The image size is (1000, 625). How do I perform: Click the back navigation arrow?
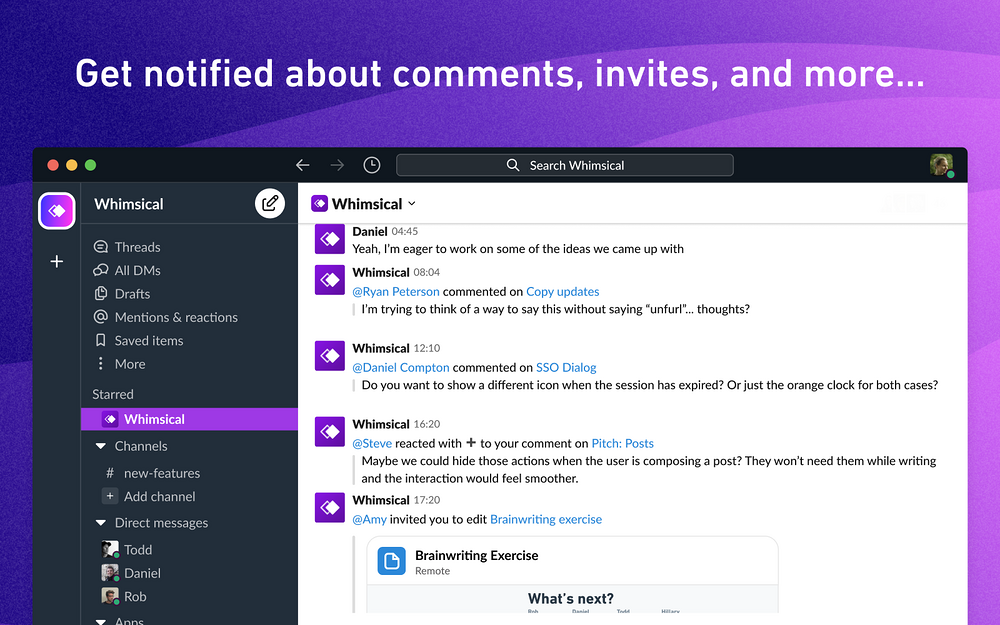click(x=302, y=165)
